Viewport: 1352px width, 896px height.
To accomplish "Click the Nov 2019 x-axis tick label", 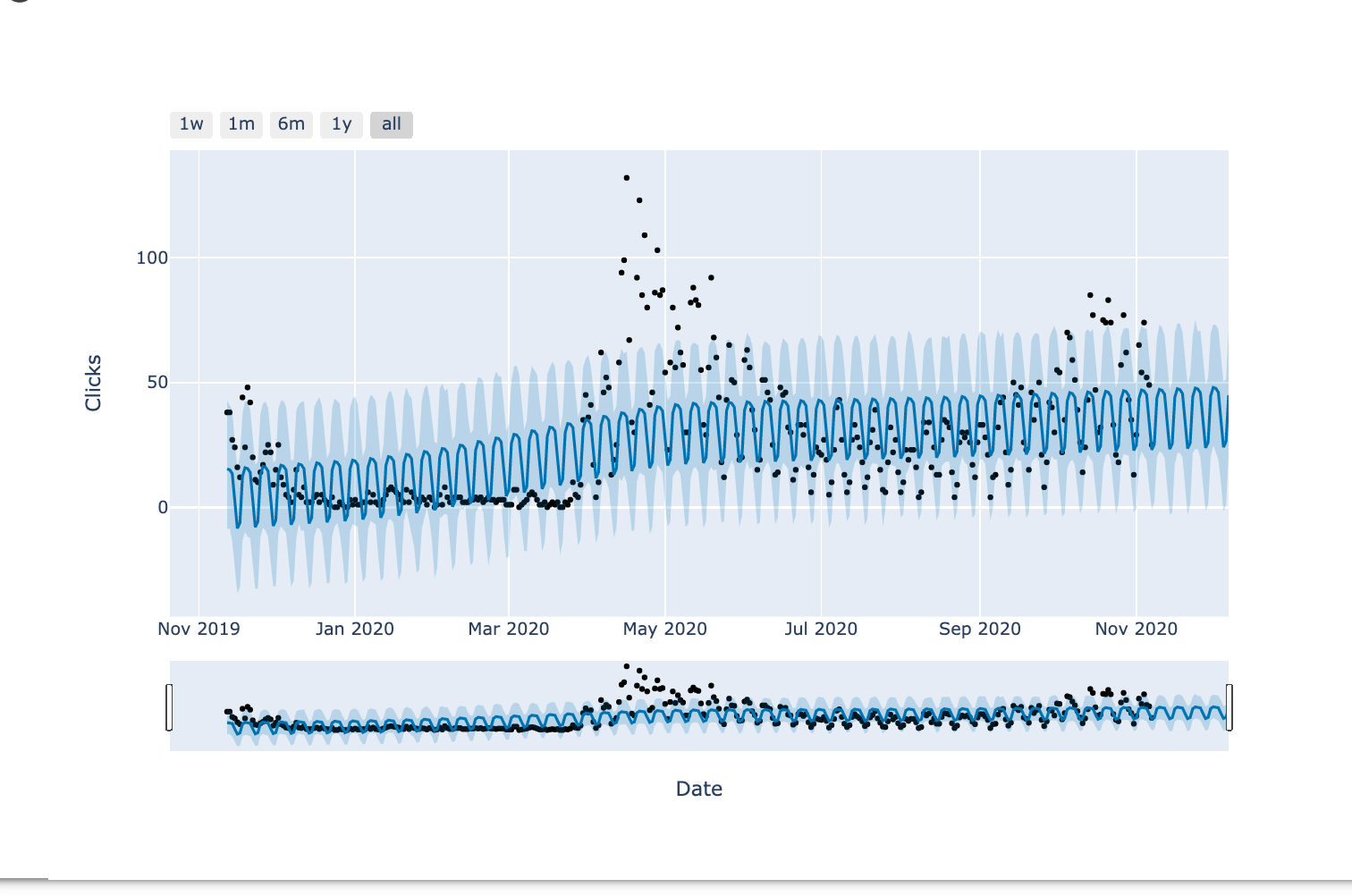I will [199, 629].
